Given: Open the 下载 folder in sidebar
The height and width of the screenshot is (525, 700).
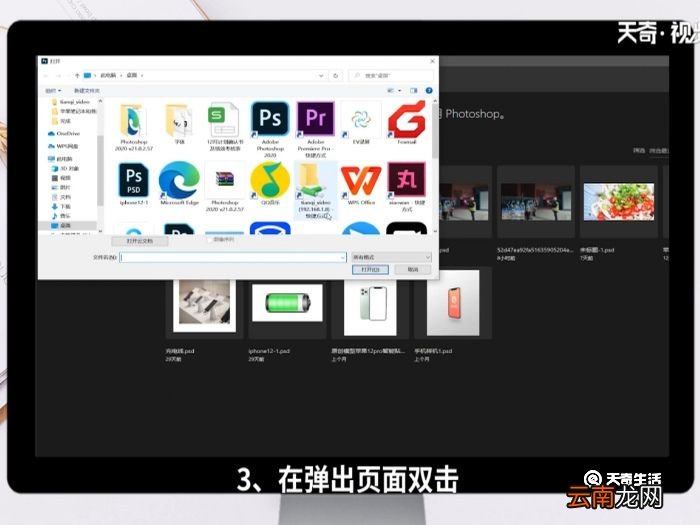Looking at the screenshot, I should pos(61,206).
